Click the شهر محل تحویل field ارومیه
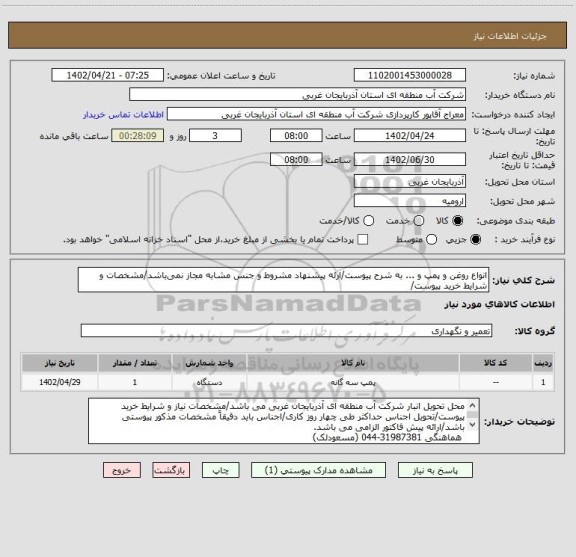This screenshot has height=557, width=576. [410, 201]
